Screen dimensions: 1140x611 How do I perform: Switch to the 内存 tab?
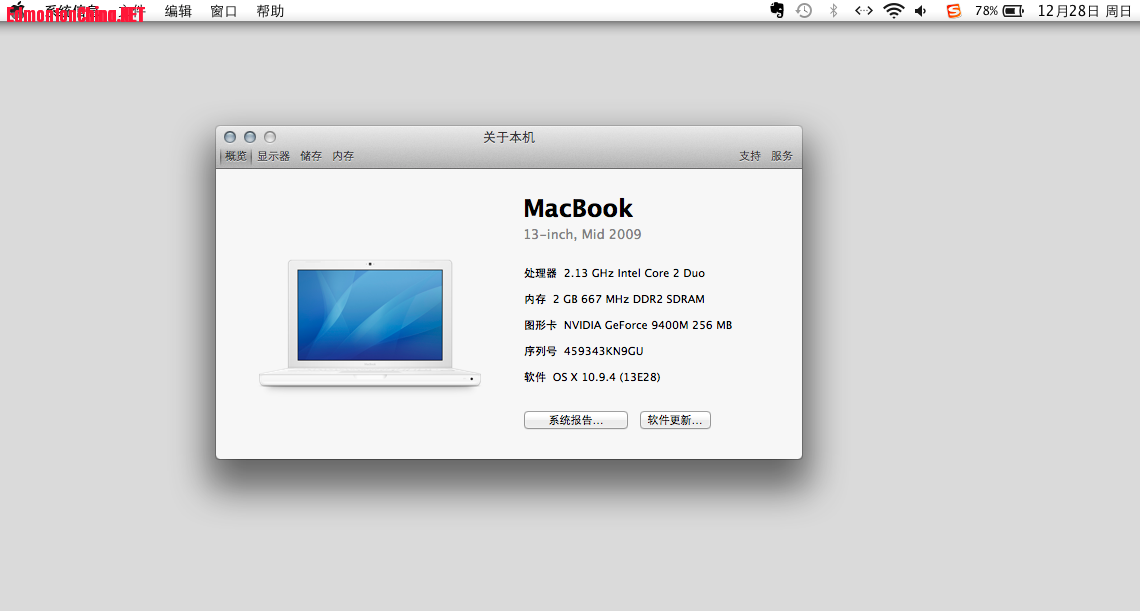[x=343, y=156]
